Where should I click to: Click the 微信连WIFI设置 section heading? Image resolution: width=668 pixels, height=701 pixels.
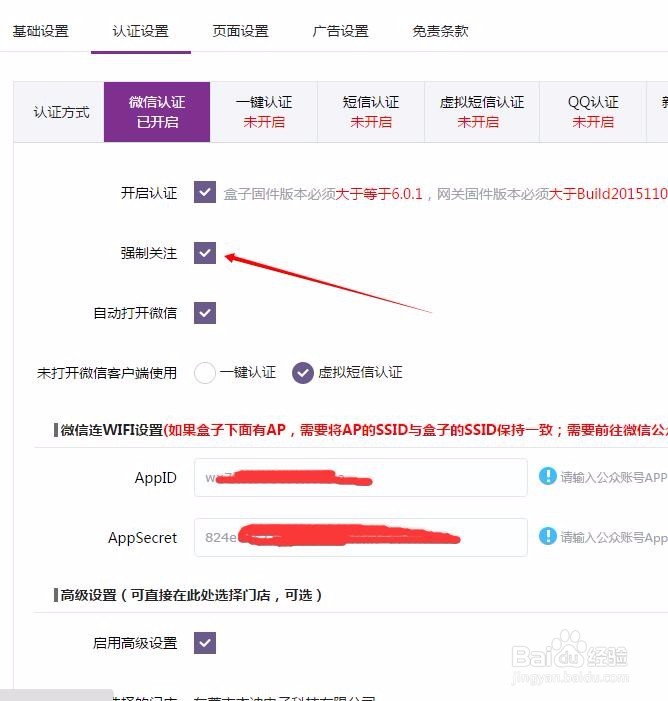[112, 430]
